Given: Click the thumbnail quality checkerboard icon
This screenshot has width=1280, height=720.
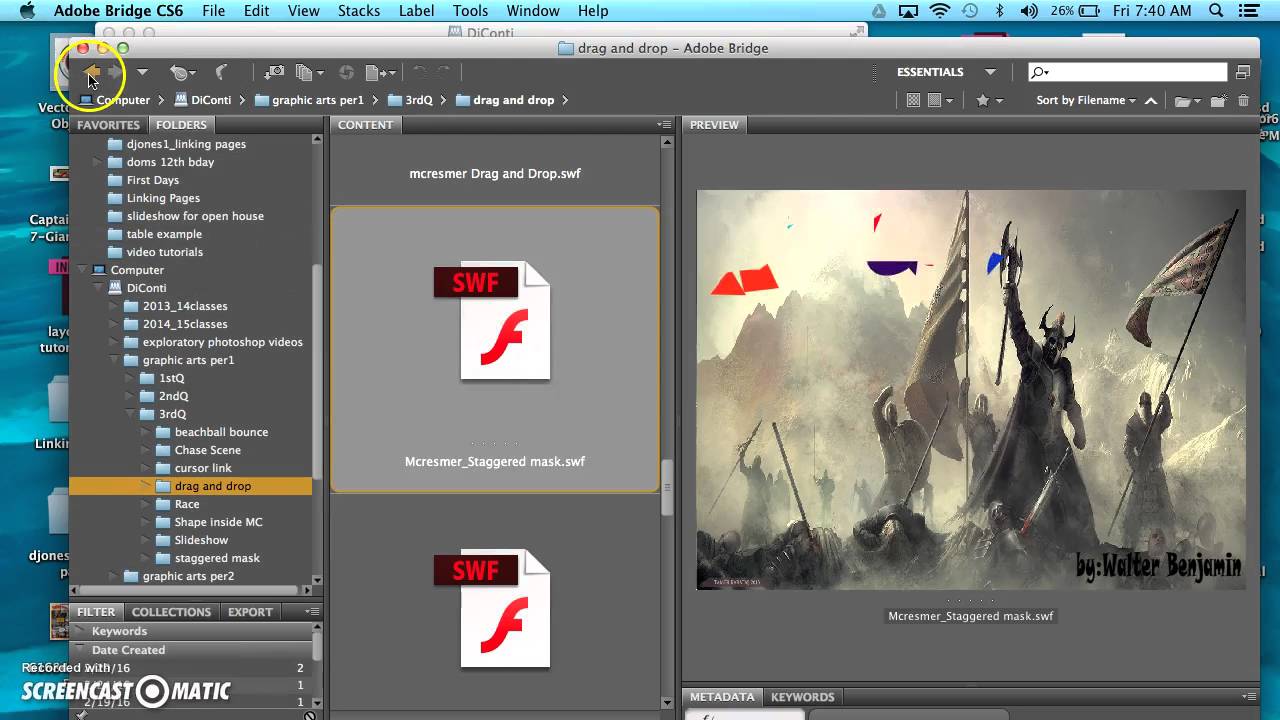Looking at the screenshot, I should (x=913, y=100).
